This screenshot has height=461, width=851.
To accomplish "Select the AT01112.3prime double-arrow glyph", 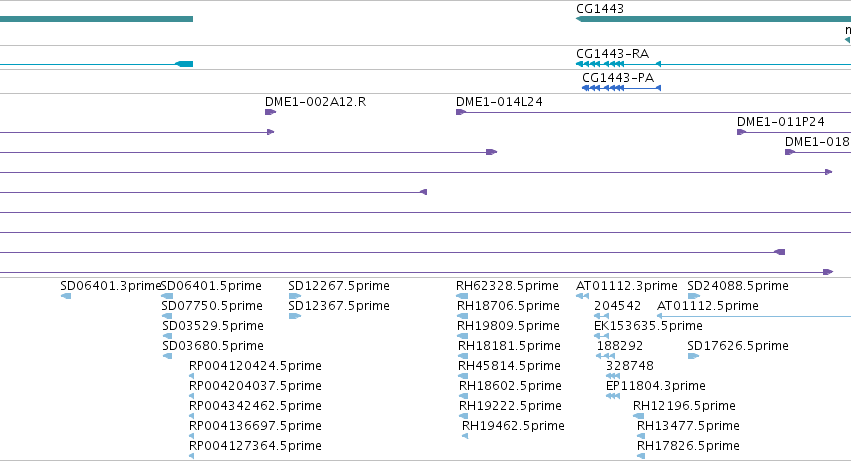I will click(582, 296).
